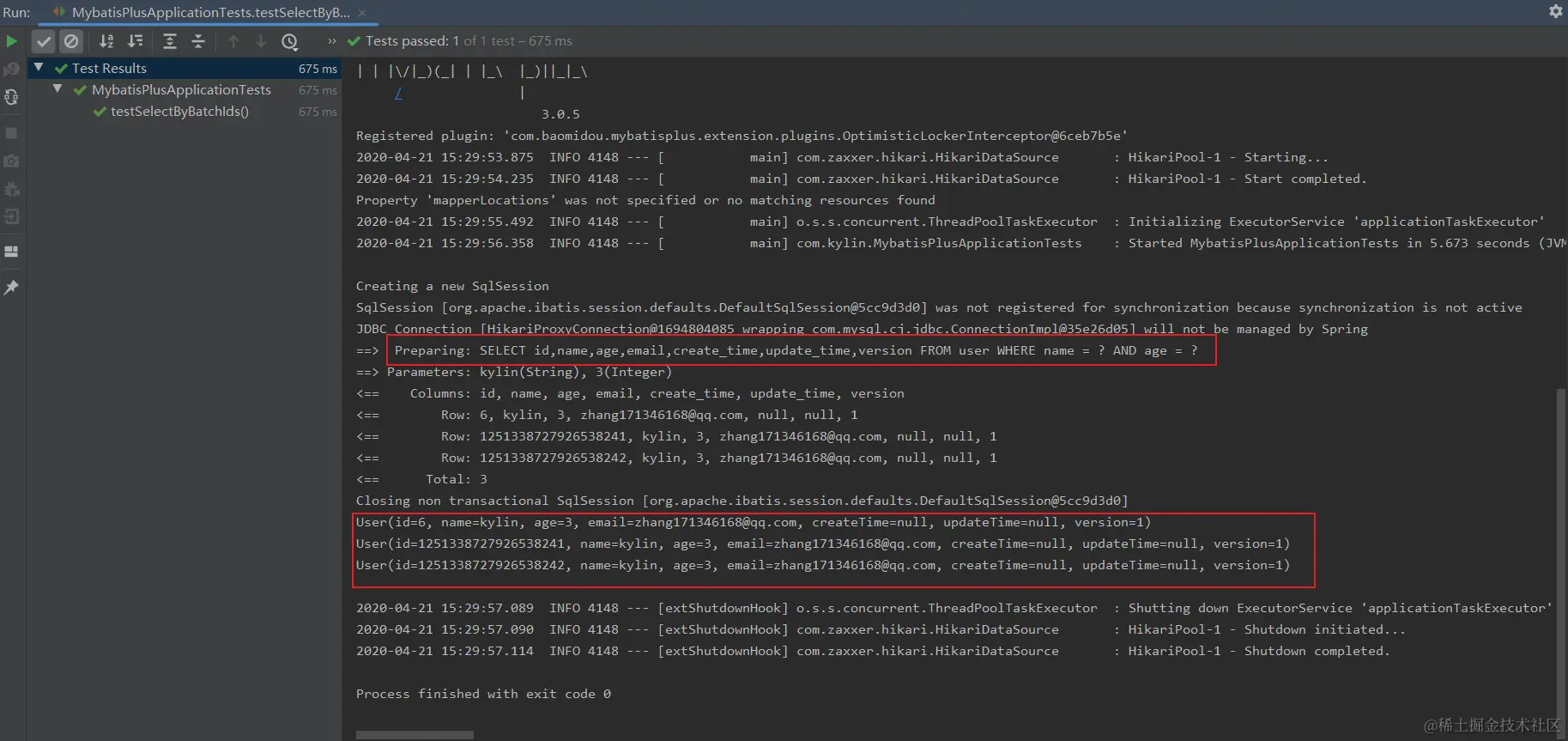Viewport: 1568px width, 741px height.
Task: Toggle the Pin Tab icon
Action: coord(11,288)
